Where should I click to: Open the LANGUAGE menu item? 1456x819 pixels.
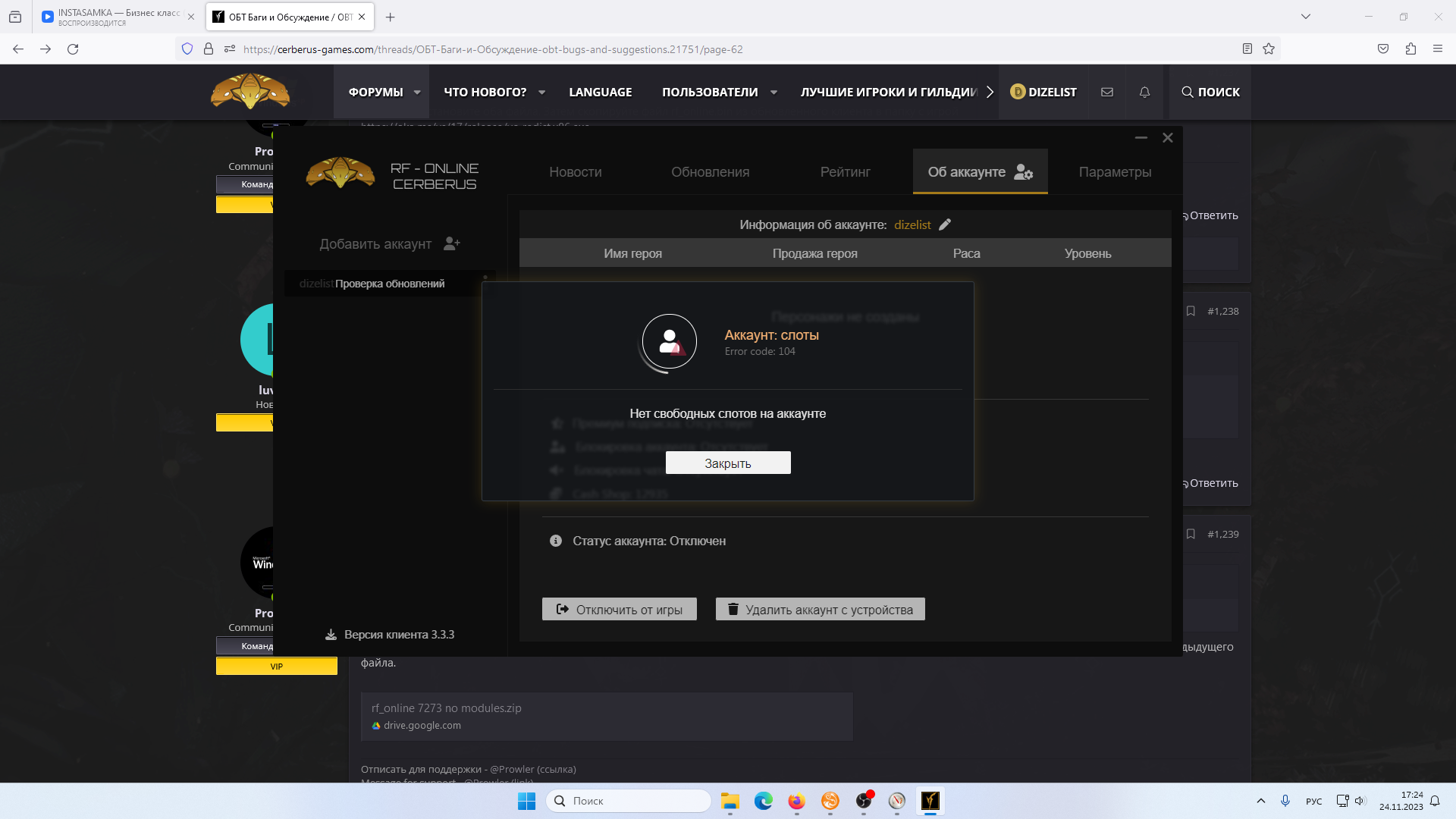601,93
